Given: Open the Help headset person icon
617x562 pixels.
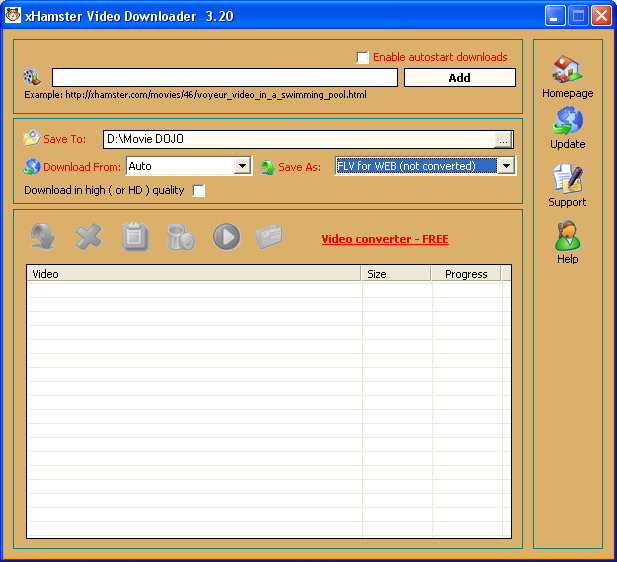Looking at the screenshot, I should click(x=567, y=236).
